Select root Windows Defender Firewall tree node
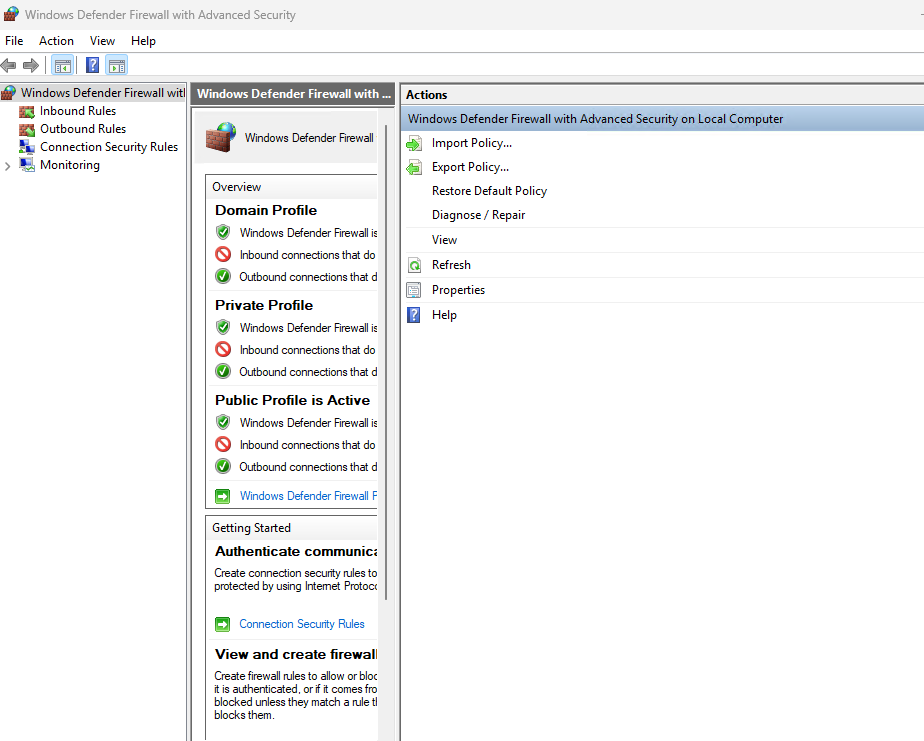Viewport: 924px width, 741px height. (x=103, y=93)
